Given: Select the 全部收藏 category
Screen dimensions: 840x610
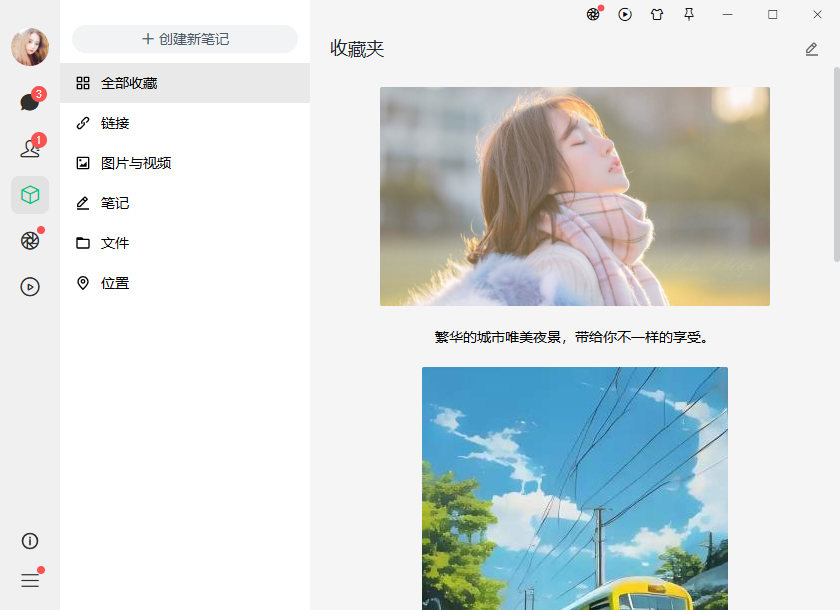Looking at the screenshot, I should [185, 83].
